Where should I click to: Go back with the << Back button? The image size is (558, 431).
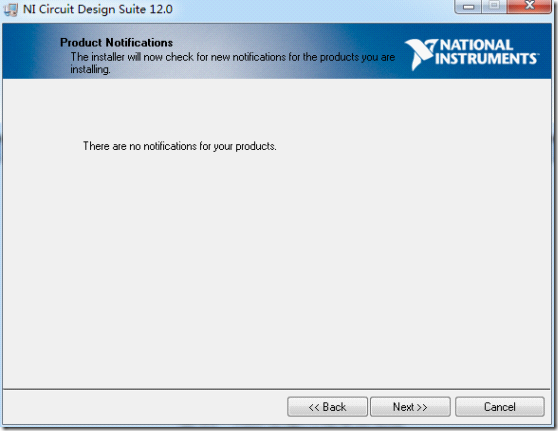[x=327, y=406]
